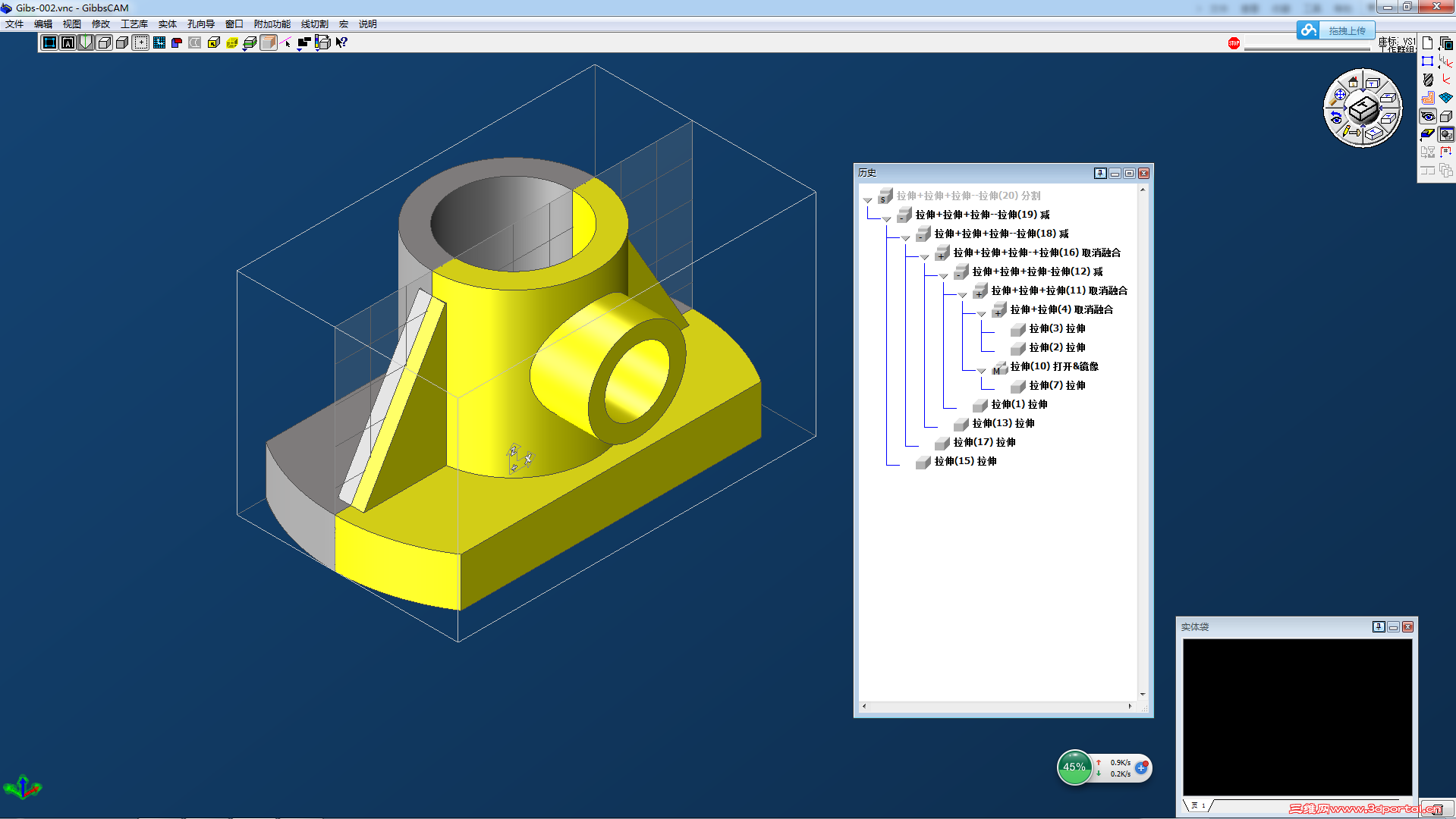Click the red STOP icon

pyautogui.click(x=1234, y=43)
